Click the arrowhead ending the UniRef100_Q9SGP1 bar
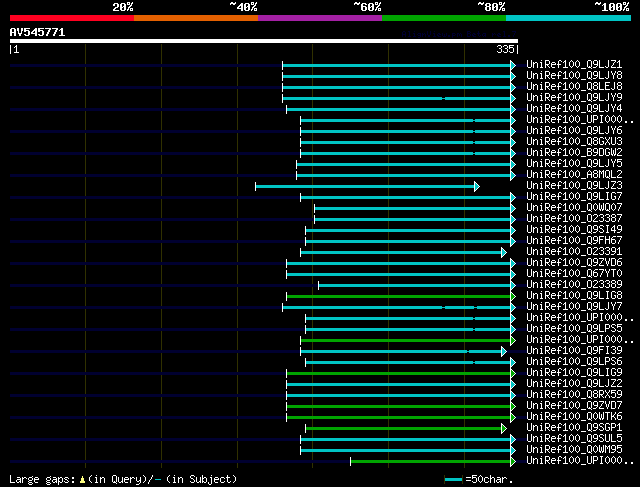The width and height of the screenshot is (640, 487). 504,428
